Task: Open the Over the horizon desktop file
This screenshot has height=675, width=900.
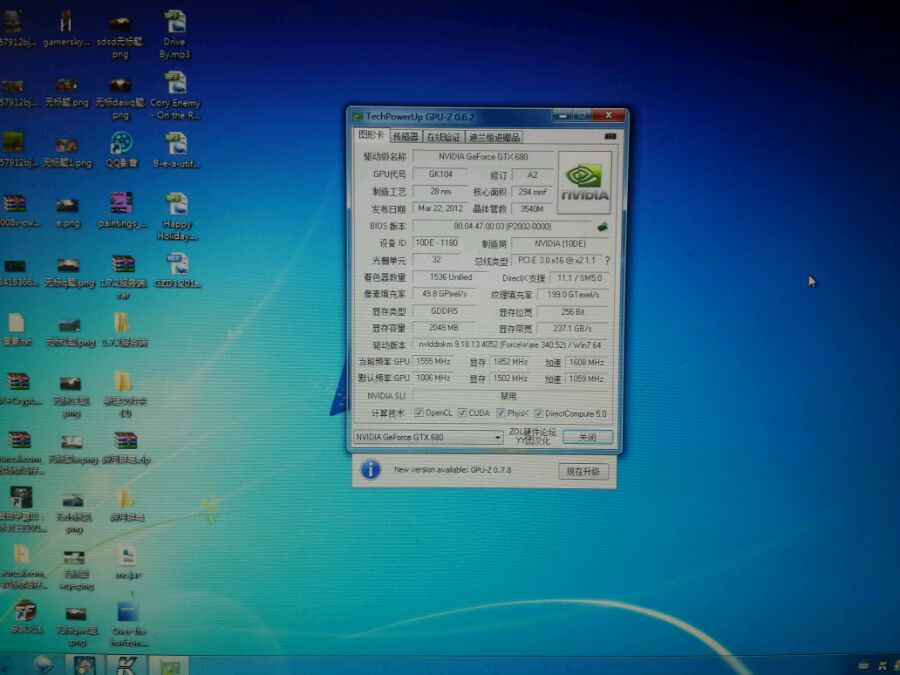Action: [129, 624]
